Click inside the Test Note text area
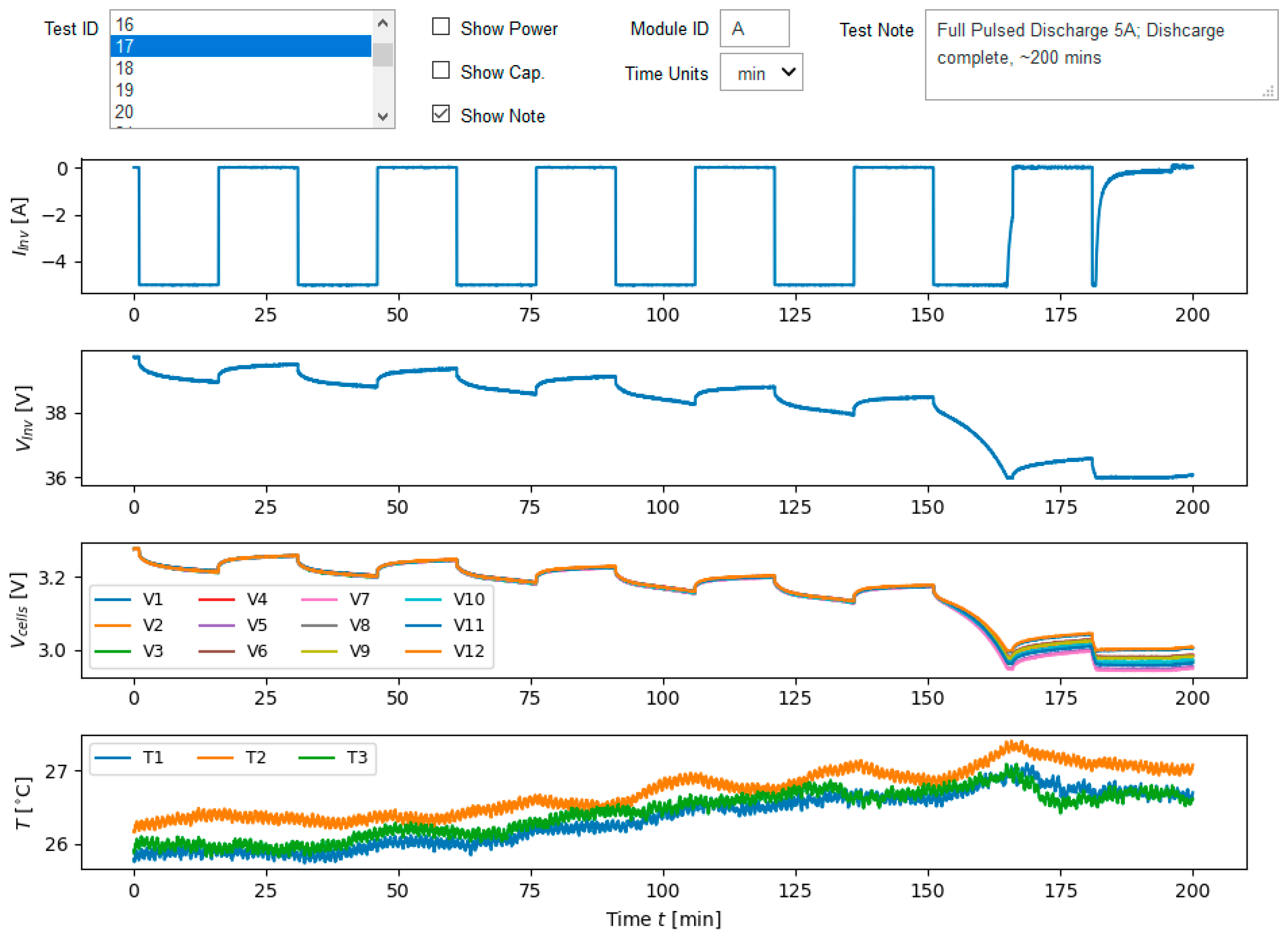1288x941 pixels. tap(1099, 55)
